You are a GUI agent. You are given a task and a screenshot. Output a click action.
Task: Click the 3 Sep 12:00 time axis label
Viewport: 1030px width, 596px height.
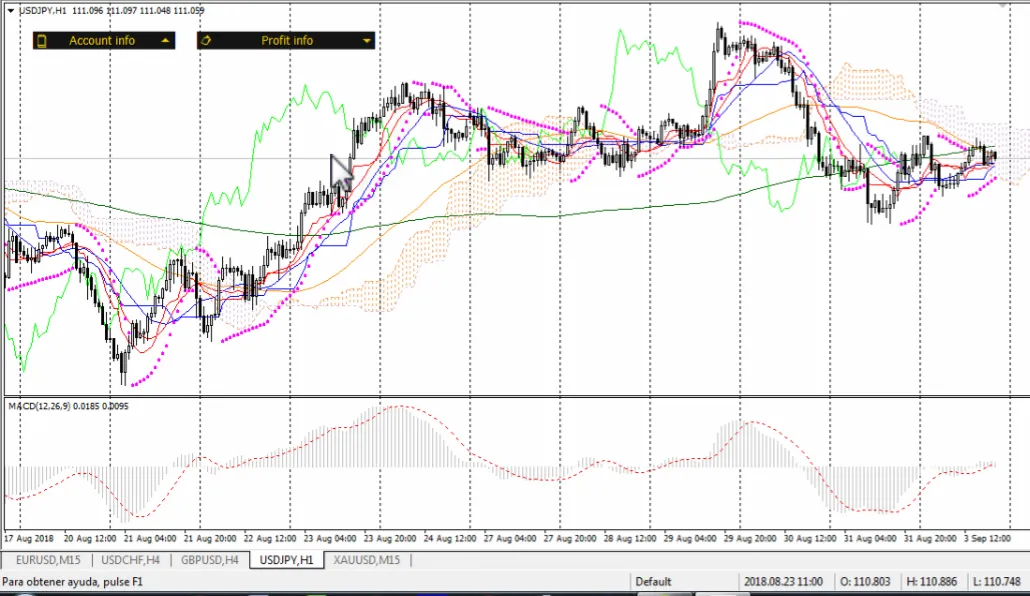(987, 538)
